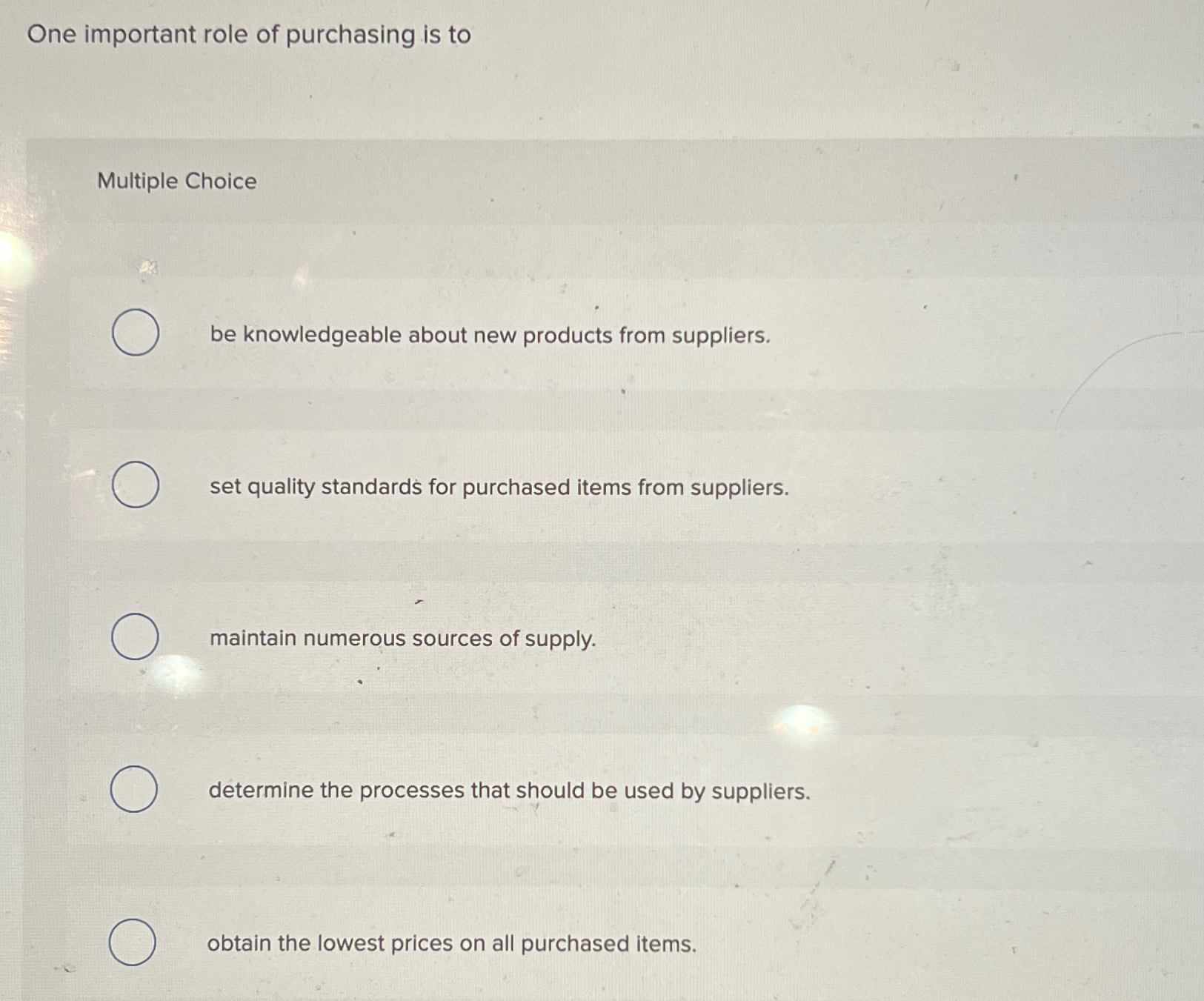Click the 'Multiple Choice' label
Screen dimensions: 1204x1001
click(x=176, y=182)
